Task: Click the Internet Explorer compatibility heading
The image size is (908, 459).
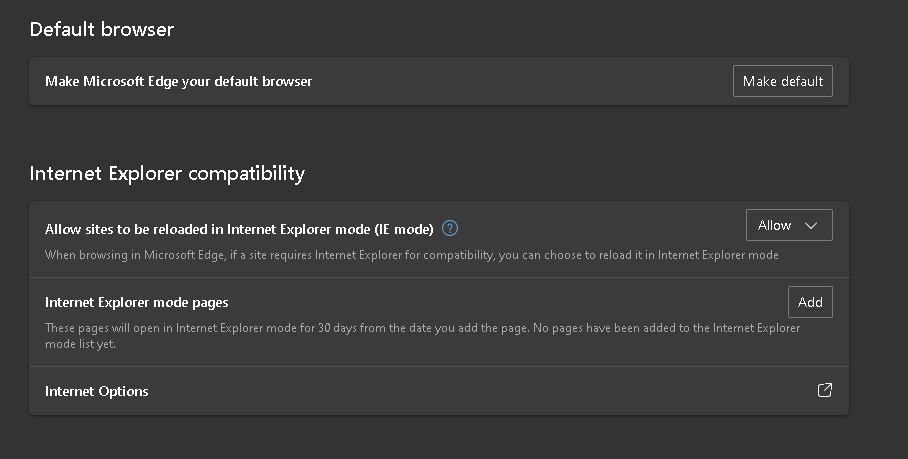Action: (x=167, y=174)
